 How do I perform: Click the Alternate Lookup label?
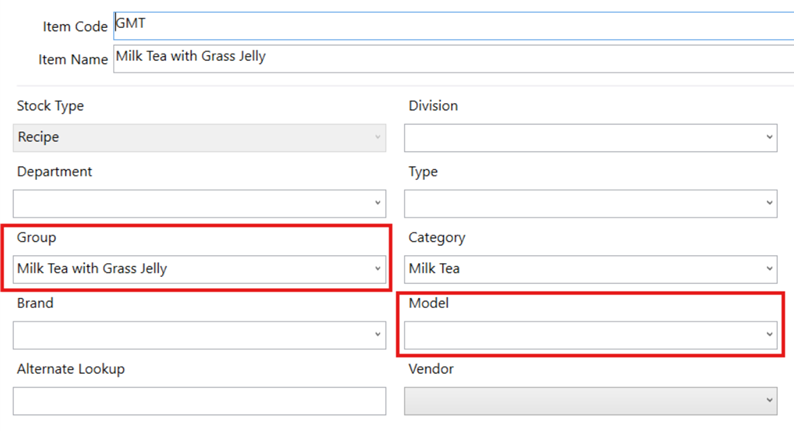(x=70, y=369)
